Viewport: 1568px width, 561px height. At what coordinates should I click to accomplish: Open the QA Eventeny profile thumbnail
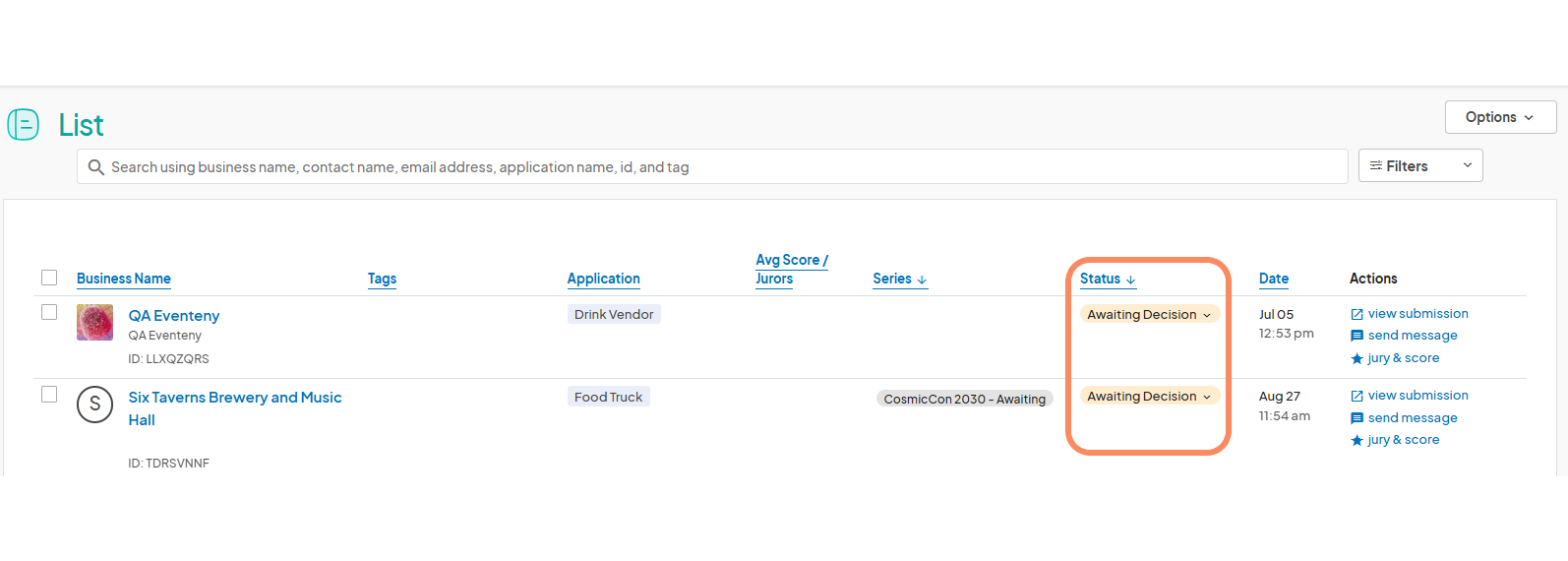95,323
